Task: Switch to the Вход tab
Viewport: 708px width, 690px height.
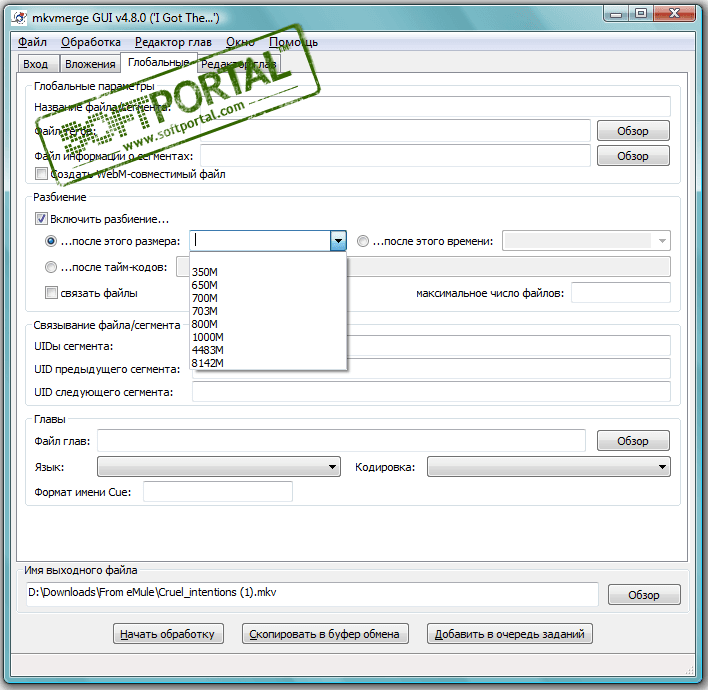Action: coord(38,64)
